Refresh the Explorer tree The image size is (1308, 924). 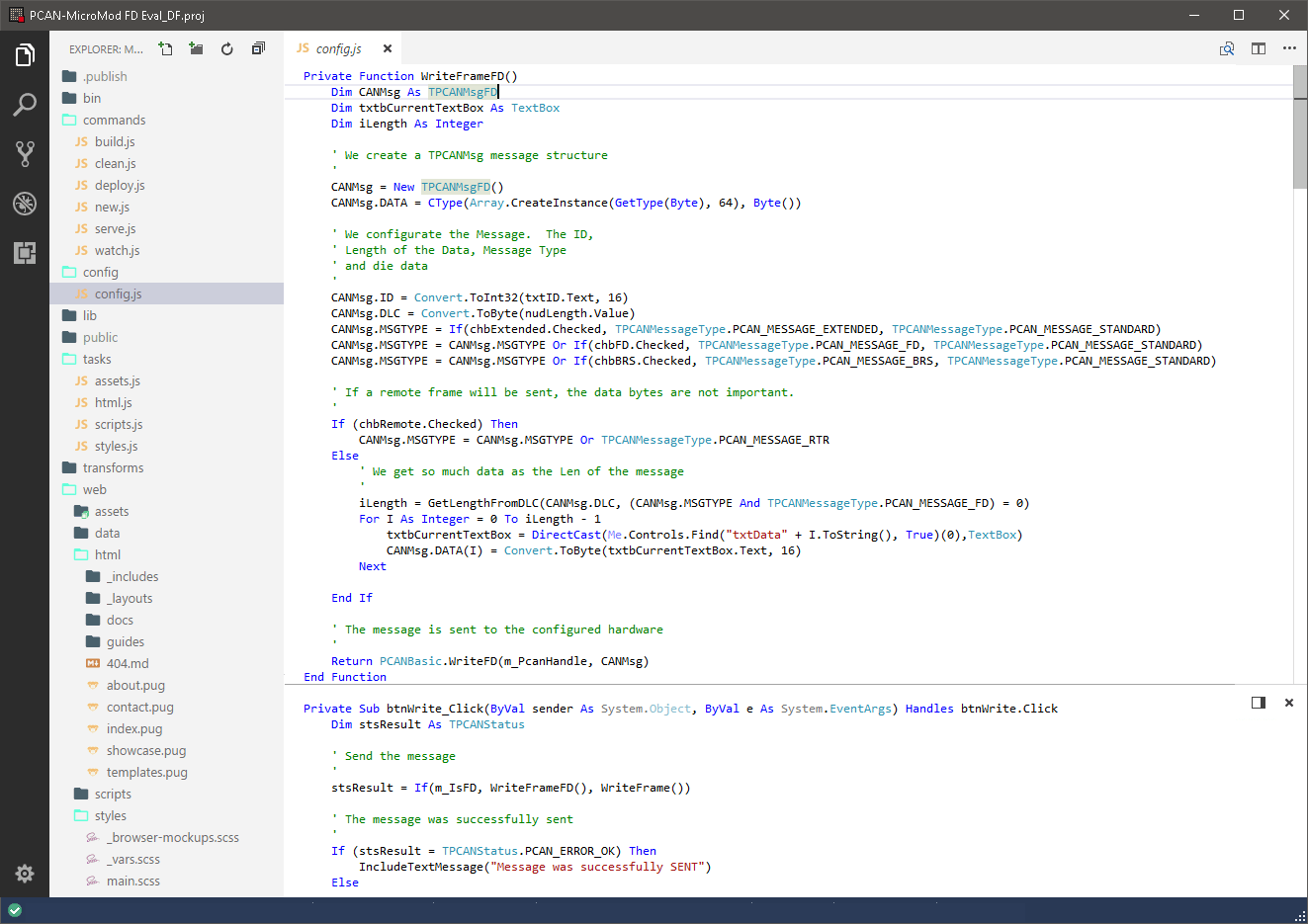click(227, 48)
